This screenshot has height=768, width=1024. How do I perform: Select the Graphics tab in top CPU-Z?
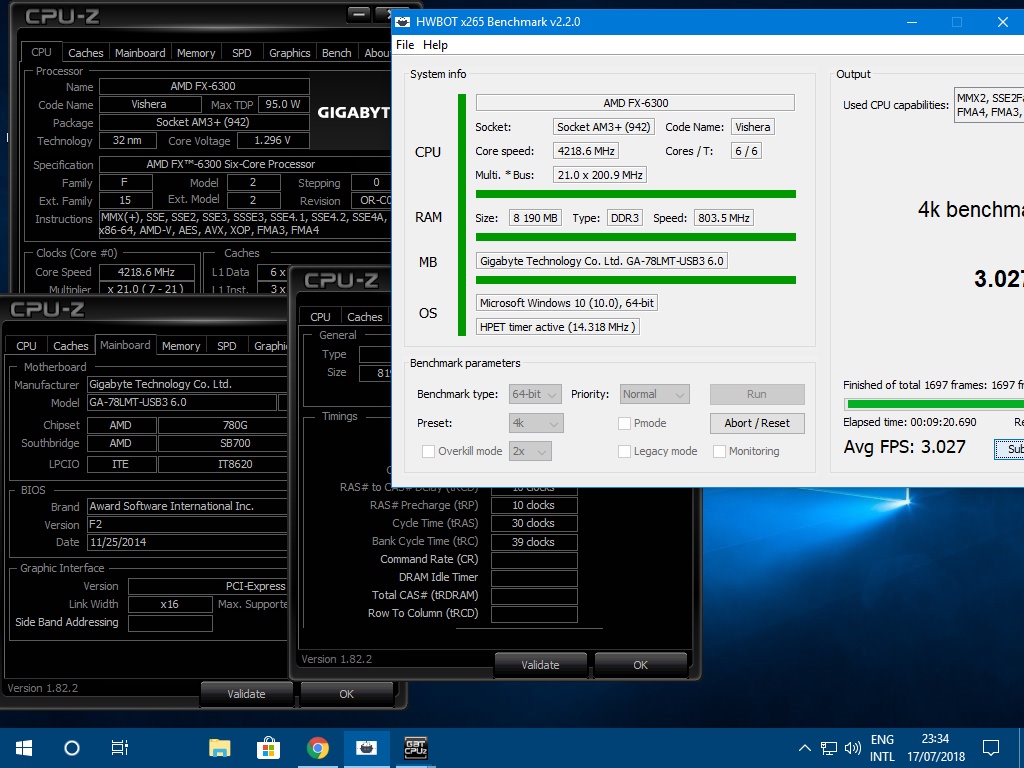[289, 53]
